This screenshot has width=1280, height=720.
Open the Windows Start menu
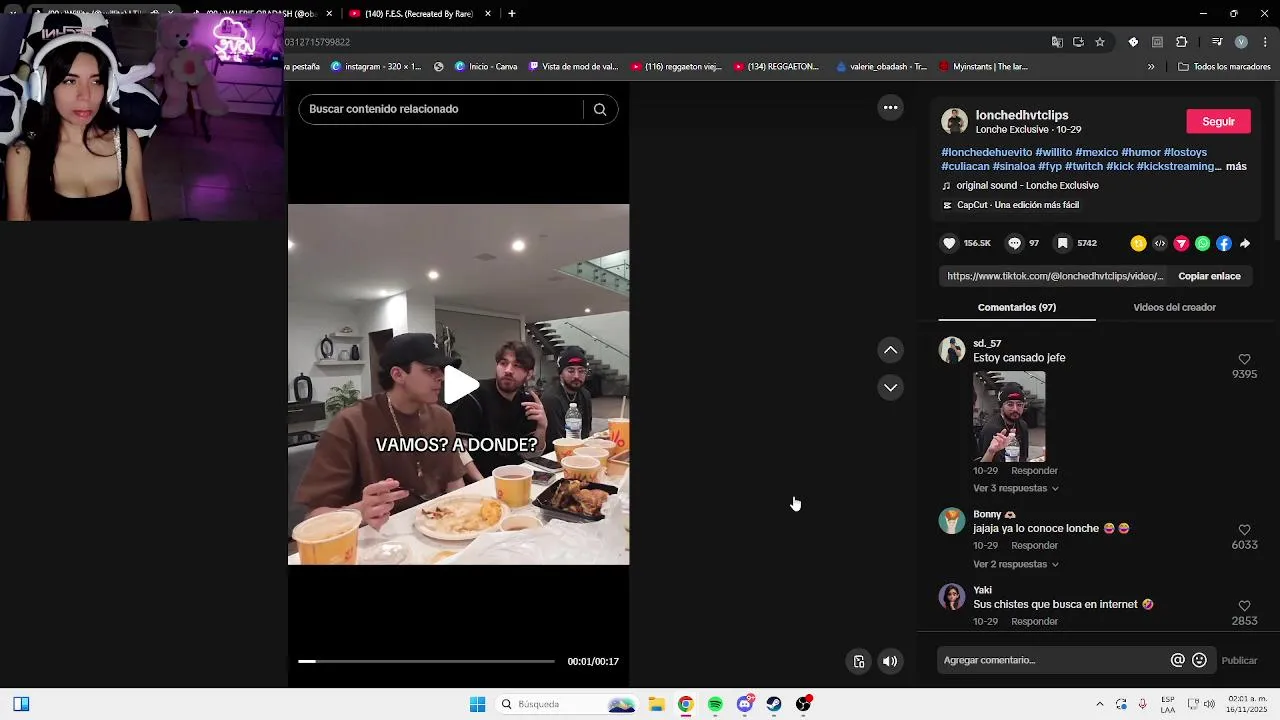(477, 704)
